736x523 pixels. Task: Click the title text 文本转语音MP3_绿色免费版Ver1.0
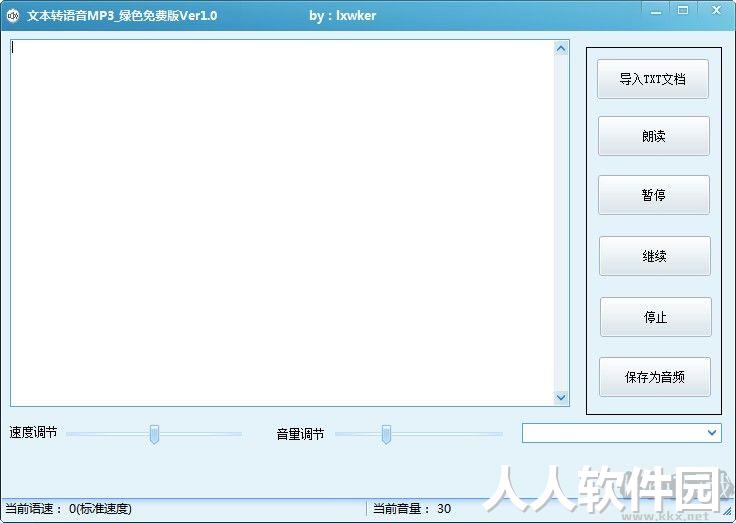pos(122,15)
